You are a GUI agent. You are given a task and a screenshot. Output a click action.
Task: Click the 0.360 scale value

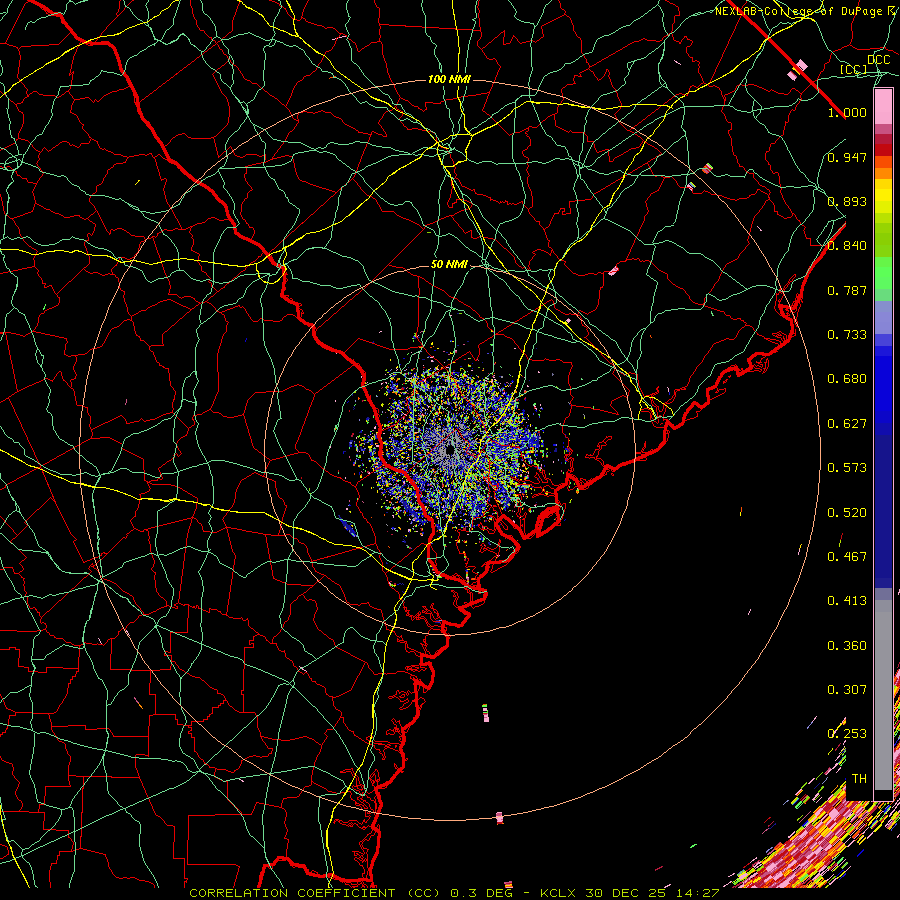pos(847,646)
